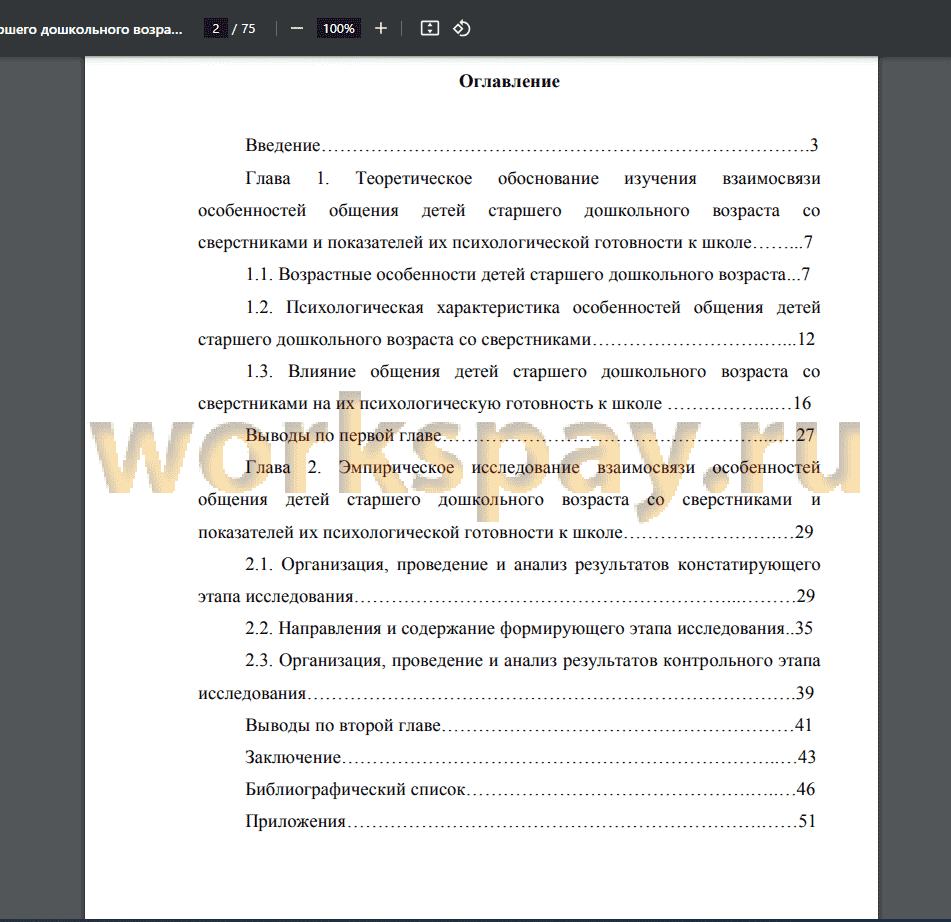
Task: Click the 100% zoom level field
Action: pyautogui.click(x=338, y=29)
